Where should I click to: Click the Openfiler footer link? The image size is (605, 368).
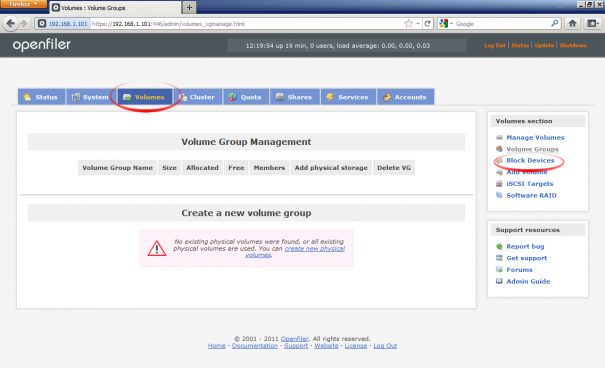(294, 339)
